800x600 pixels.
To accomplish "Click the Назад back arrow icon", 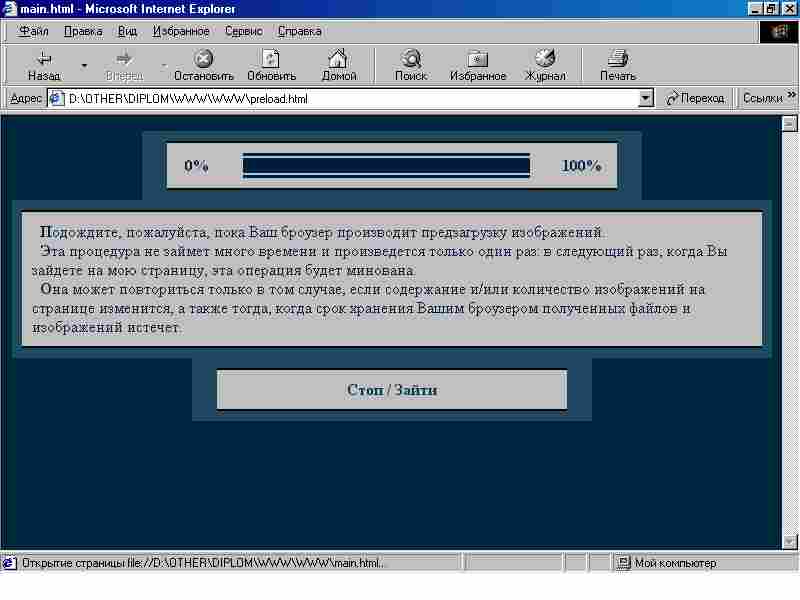I will (44, 59).
